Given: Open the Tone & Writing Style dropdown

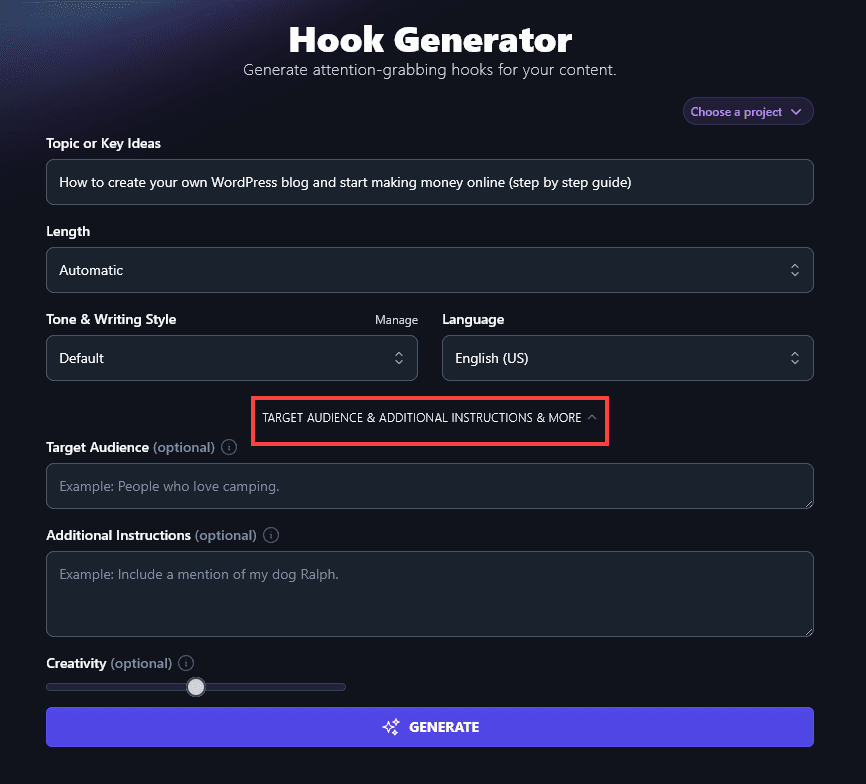Looking at the screenshot, I should click(x=232, y=358).
